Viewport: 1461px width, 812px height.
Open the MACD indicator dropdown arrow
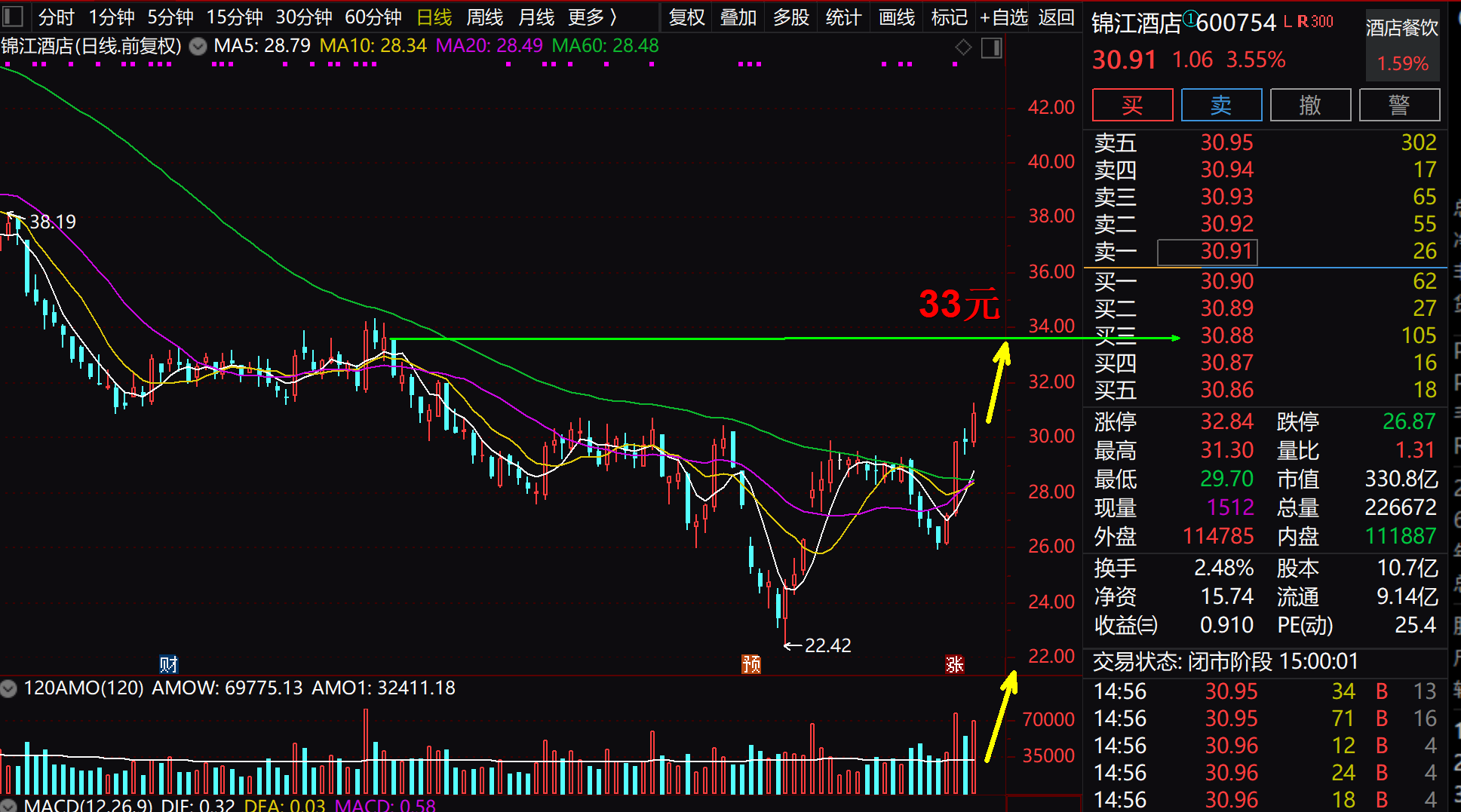point(9,805)
